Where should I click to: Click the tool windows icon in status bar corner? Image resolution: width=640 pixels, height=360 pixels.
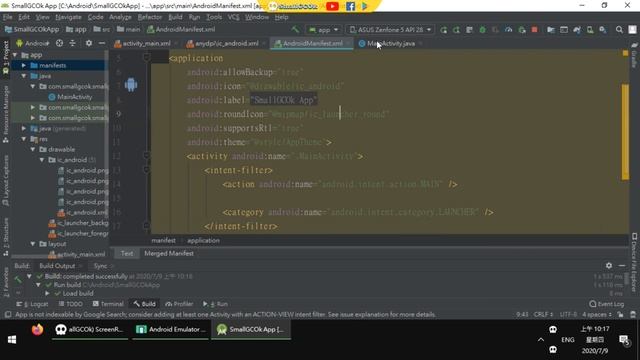pos(8,315)
